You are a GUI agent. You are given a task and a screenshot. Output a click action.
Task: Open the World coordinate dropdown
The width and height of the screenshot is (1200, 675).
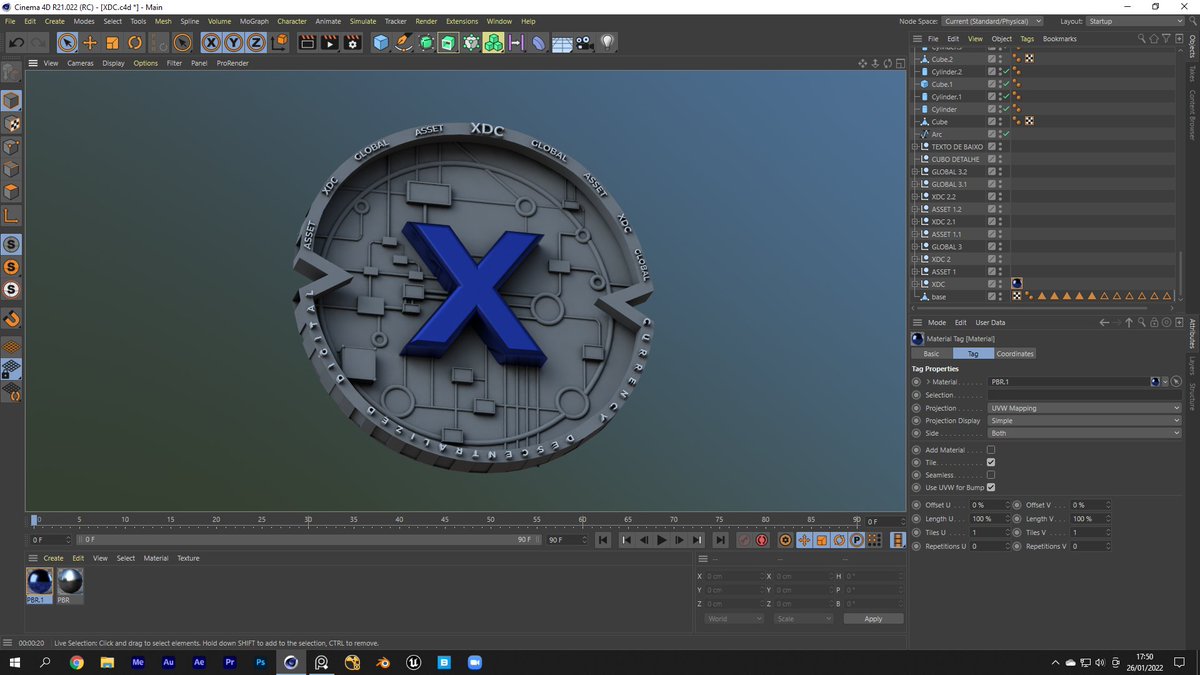(x=733, y=619)
